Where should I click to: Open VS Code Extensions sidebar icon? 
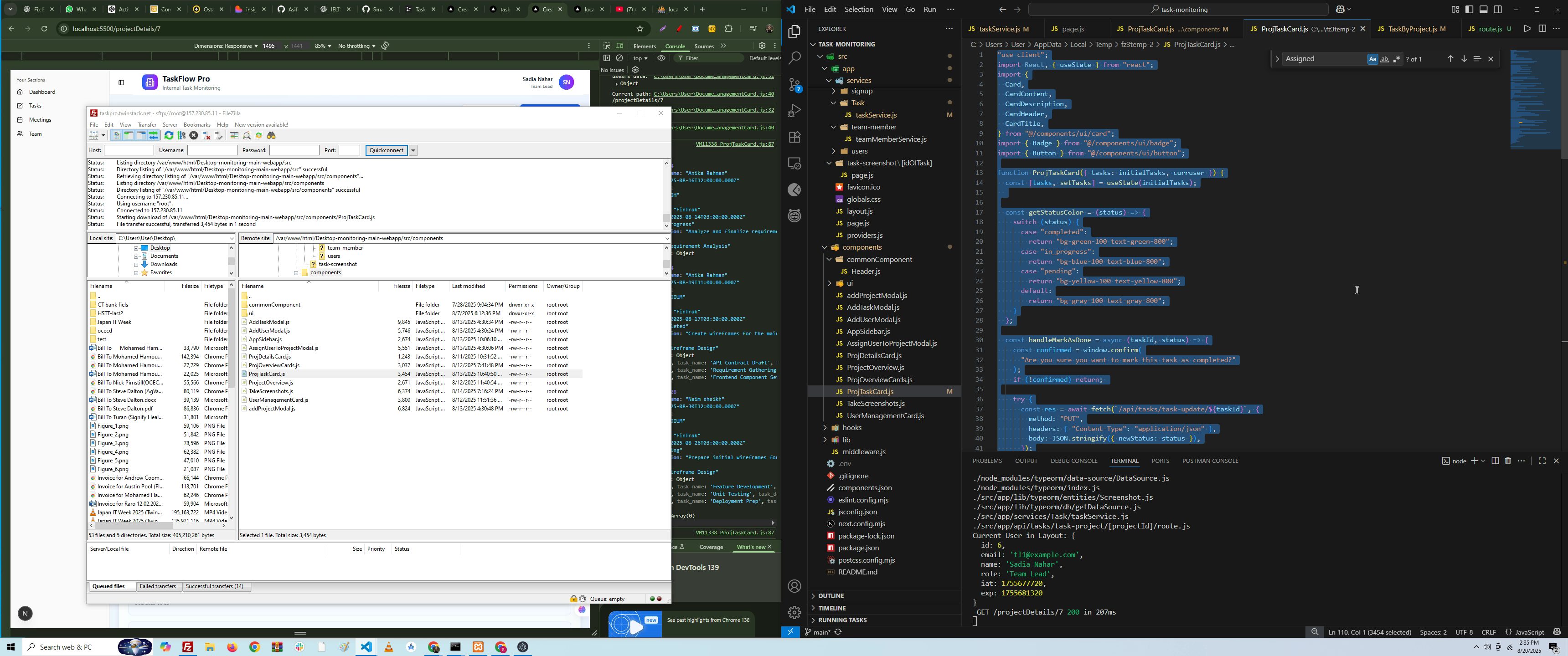coord(794,138)
